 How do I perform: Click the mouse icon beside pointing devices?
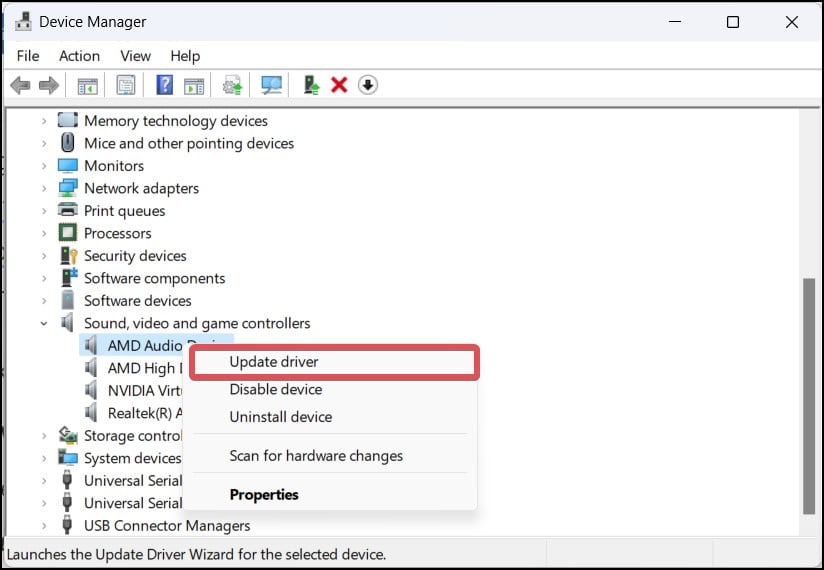[x=67, y=142]
